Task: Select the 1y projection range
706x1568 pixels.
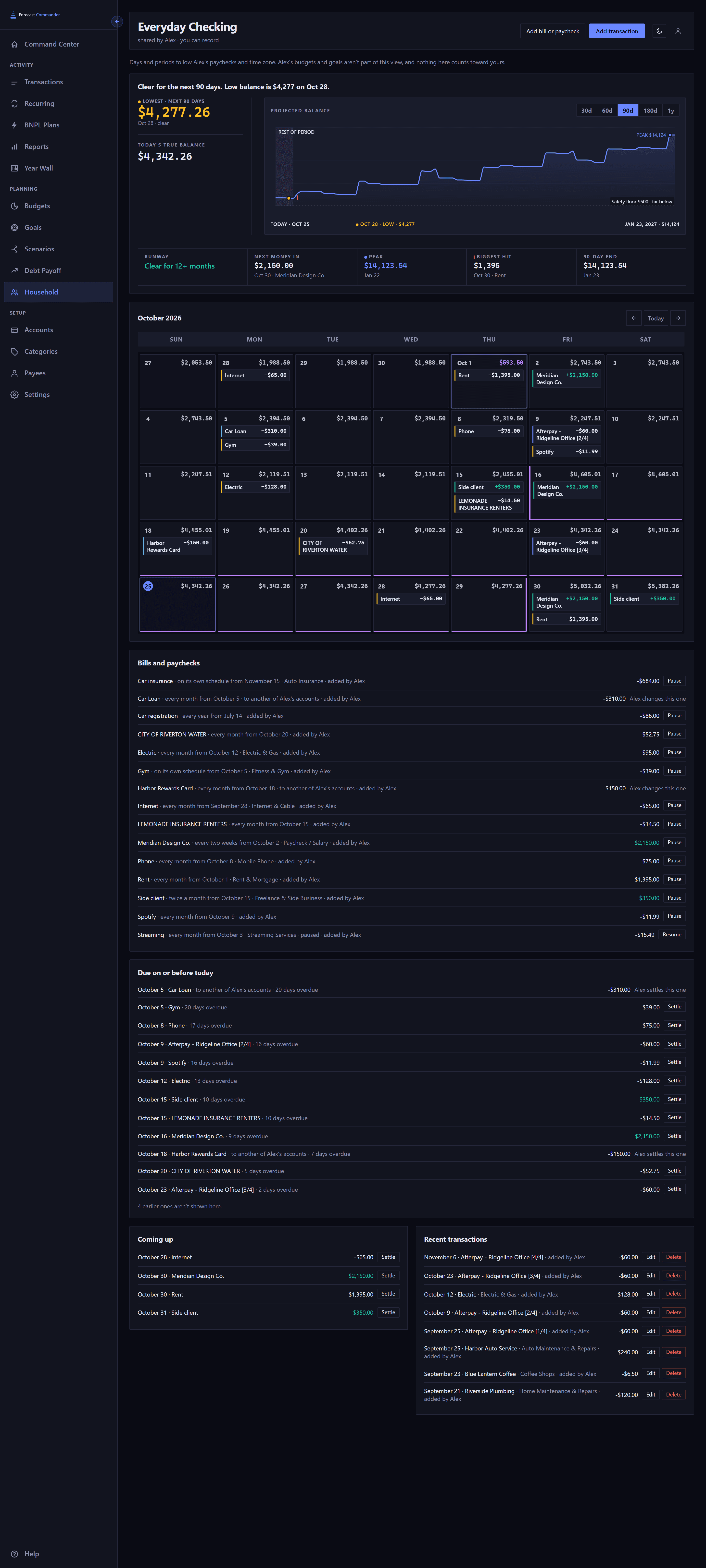Action: (671, 111)
